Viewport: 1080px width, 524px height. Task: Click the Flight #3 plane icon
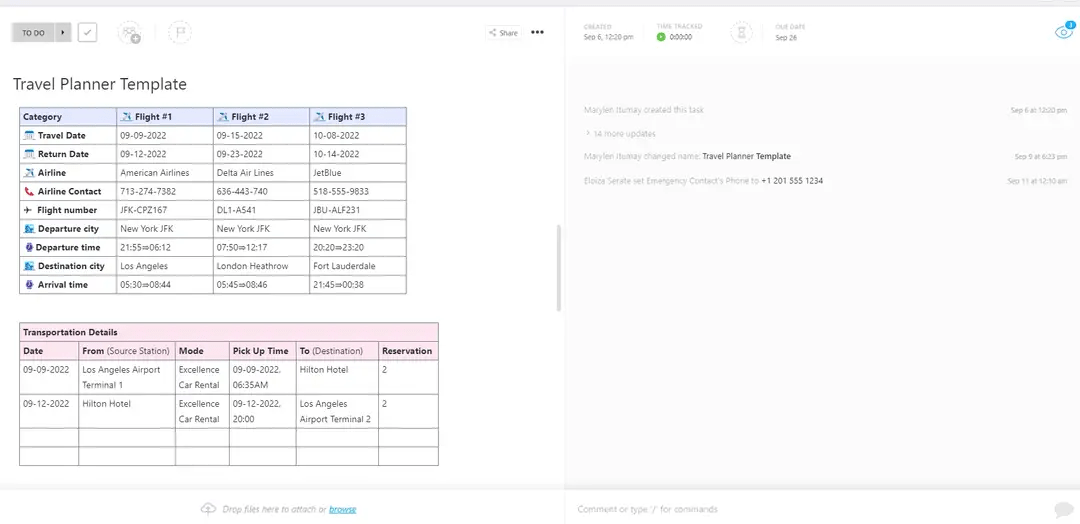pos(319,117)
